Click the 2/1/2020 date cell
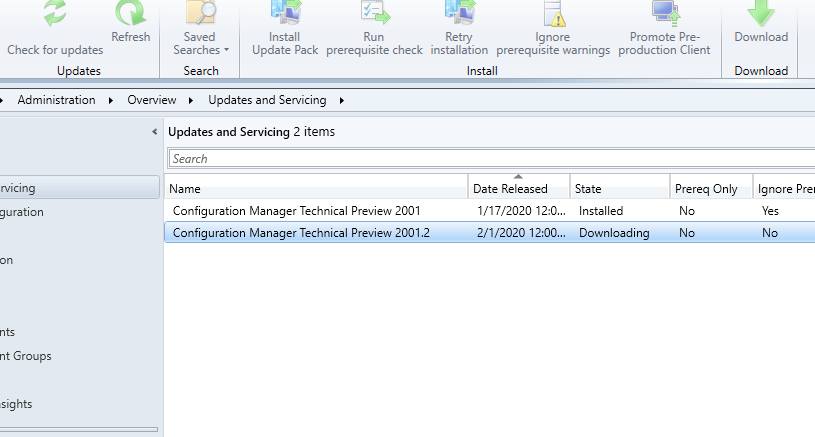Viewport: 815px width, 437px height. click(x=521, y=233)
